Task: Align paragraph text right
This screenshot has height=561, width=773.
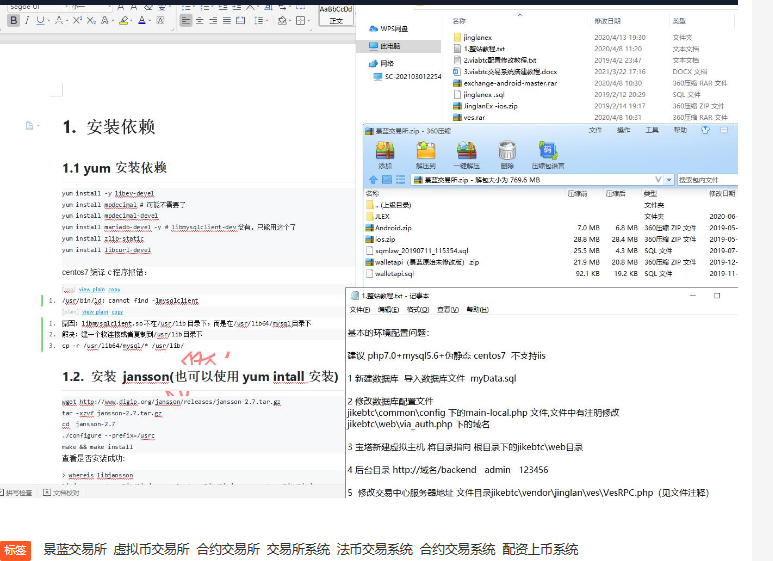Action: [213, 20]
